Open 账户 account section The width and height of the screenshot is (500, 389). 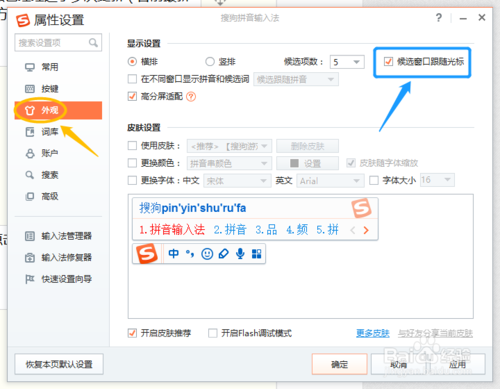point(58,153)
